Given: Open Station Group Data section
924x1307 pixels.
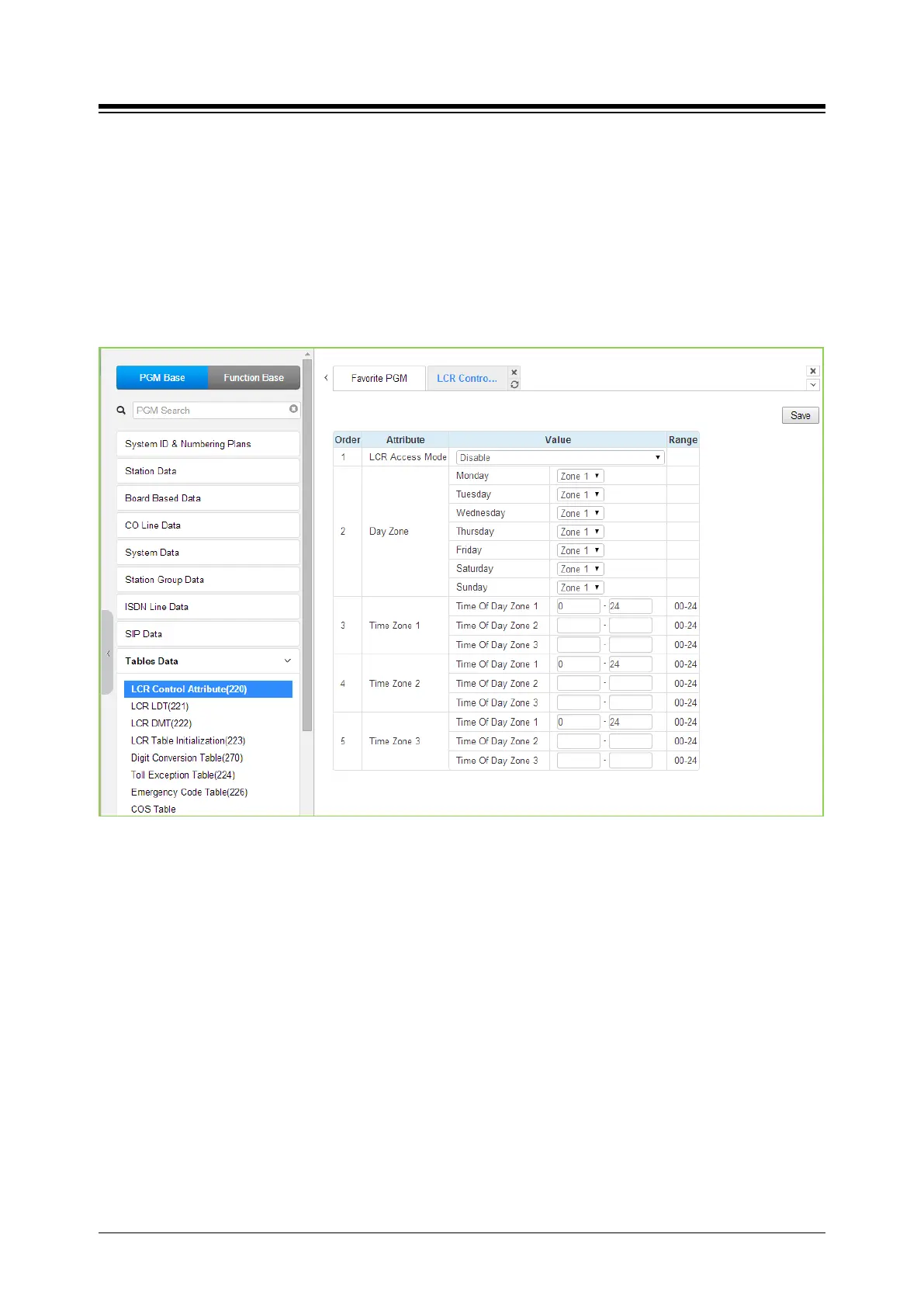Looking at the screenshot, I should pyautogui.click(x=208, y=580).
